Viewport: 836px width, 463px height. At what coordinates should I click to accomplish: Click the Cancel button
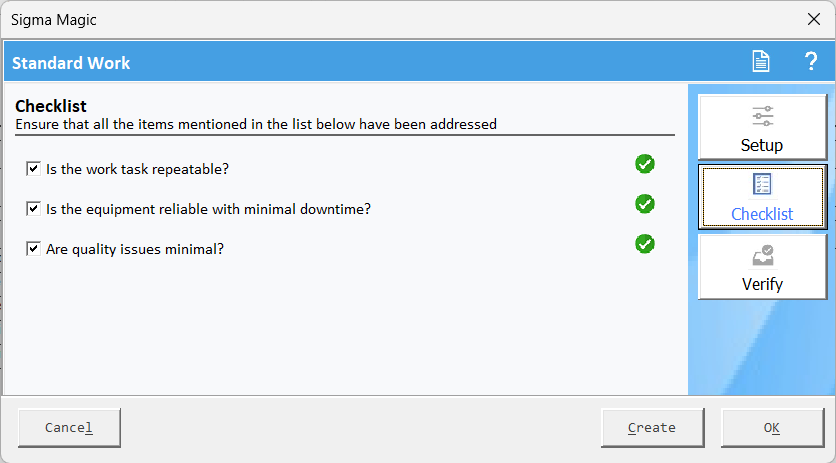click(69, 428)
